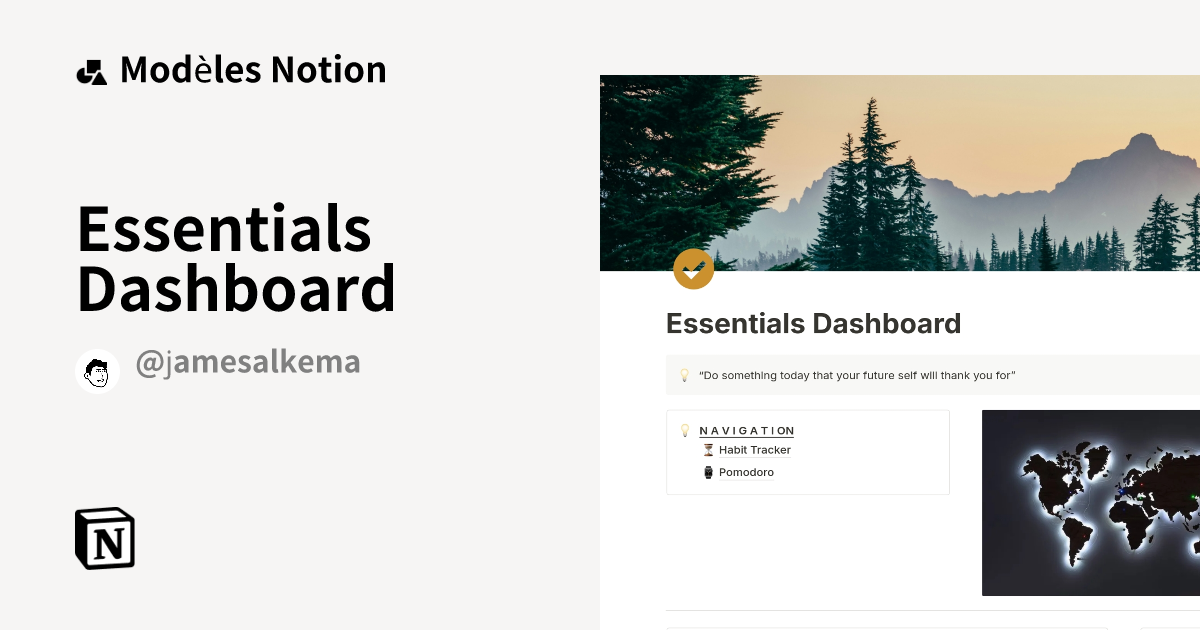The image size is (1200, 630).
Task: Click the Modèles Notion logo icon
Action: tap(91, 70)
